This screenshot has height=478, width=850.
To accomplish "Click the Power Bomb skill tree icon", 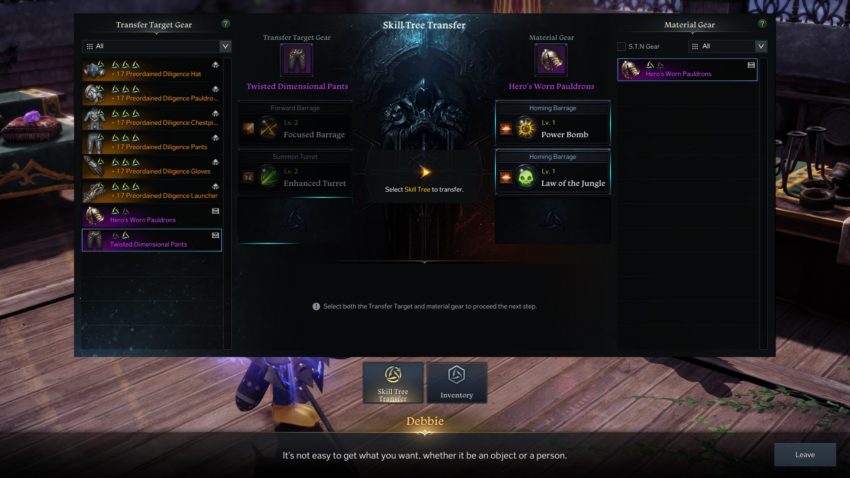I will pyautogui.click(x=526, y=128).
